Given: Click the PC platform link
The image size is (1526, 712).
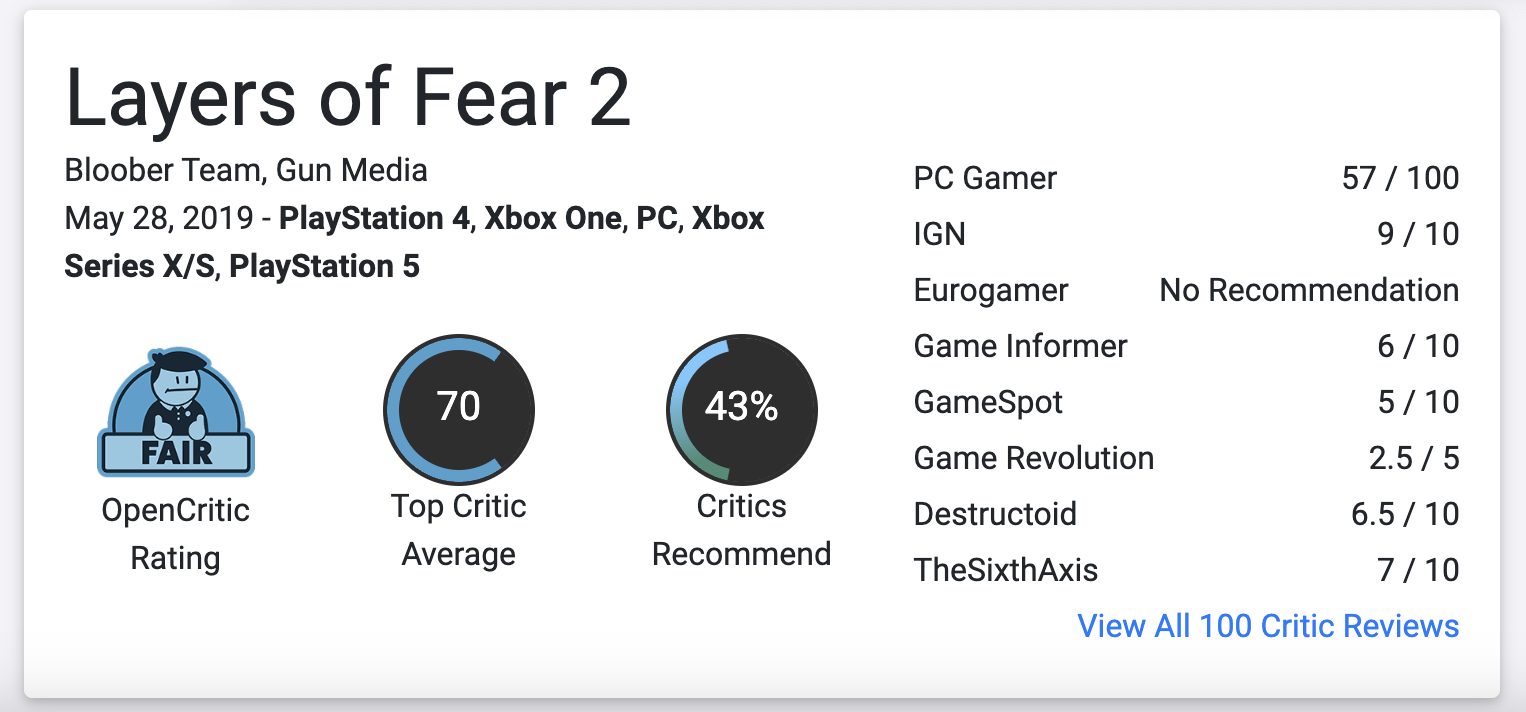Looking at the screenshot, I should 657,219.
